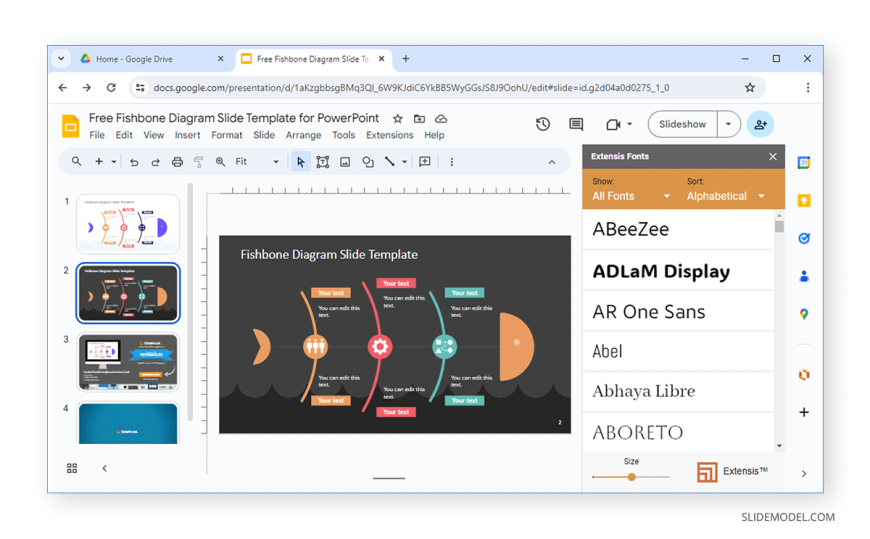
Task: Collapse the filmstrip panel arrow
Action: tap(104, 468)
